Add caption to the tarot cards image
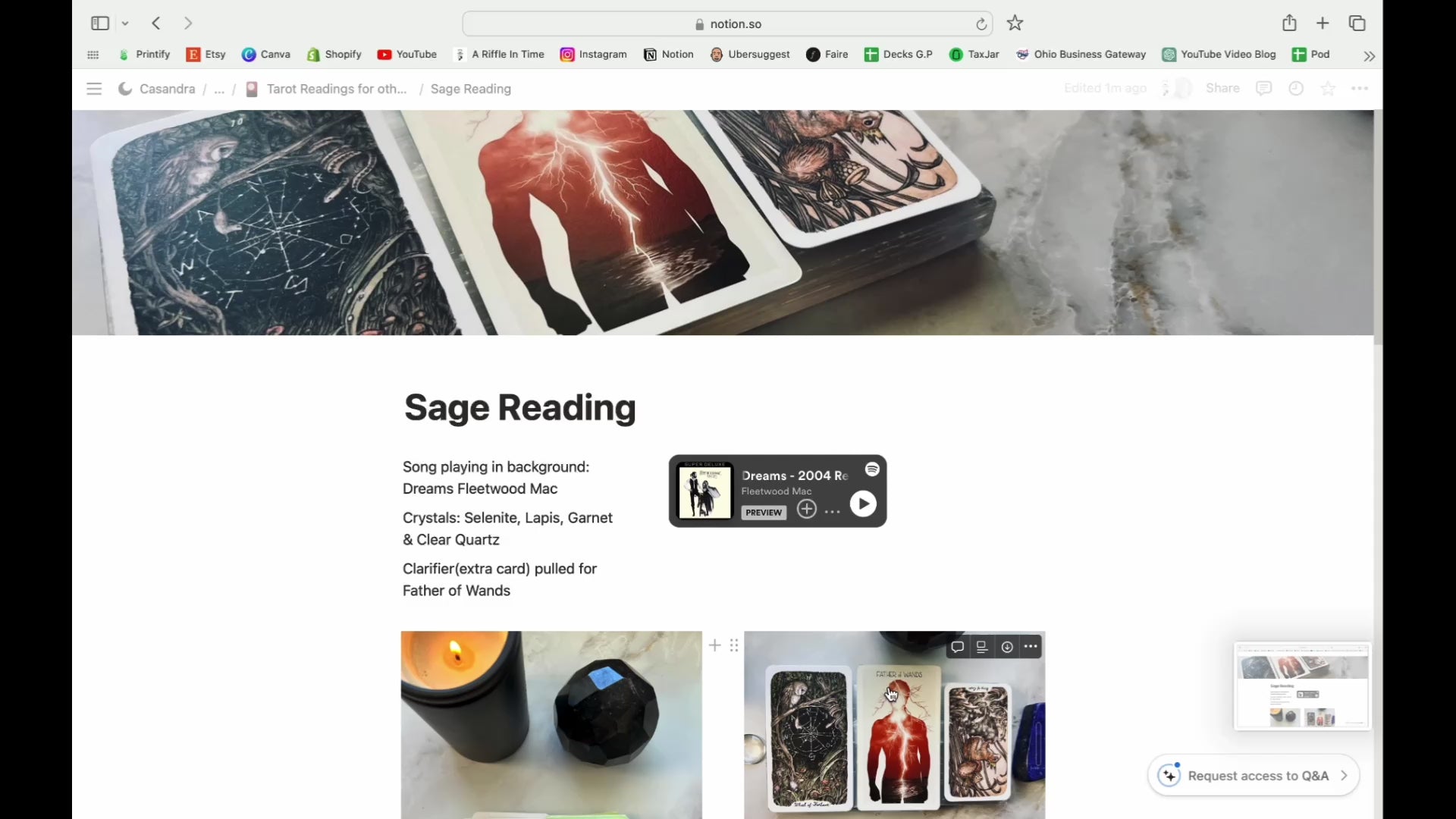The image size is (1456, 819). click(982, 647)
